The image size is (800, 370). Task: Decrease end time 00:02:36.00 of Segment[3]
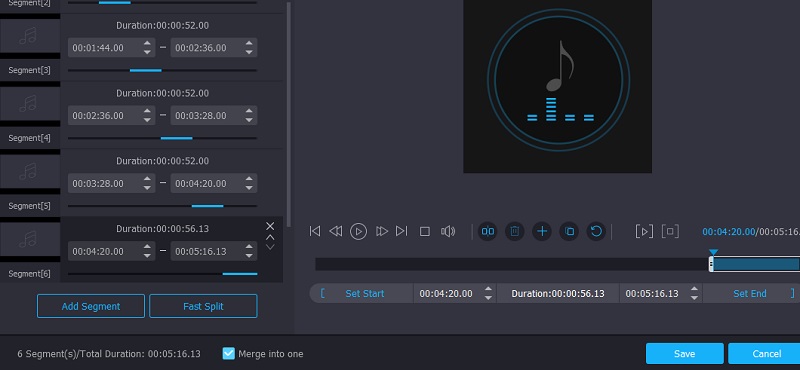[249, 52]
